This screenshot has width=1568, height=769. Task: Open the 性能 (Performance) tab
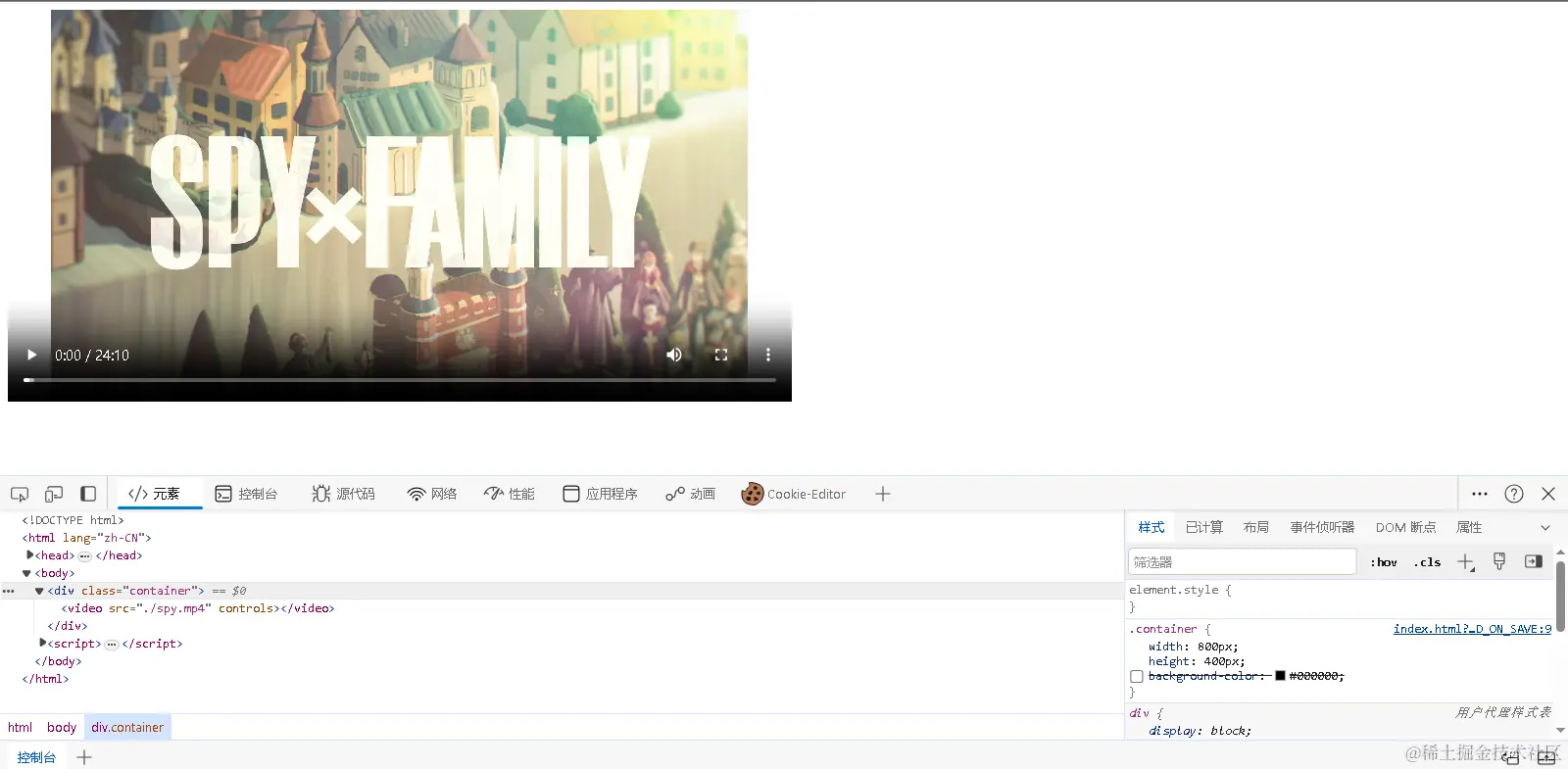click(x=510, y=494)
